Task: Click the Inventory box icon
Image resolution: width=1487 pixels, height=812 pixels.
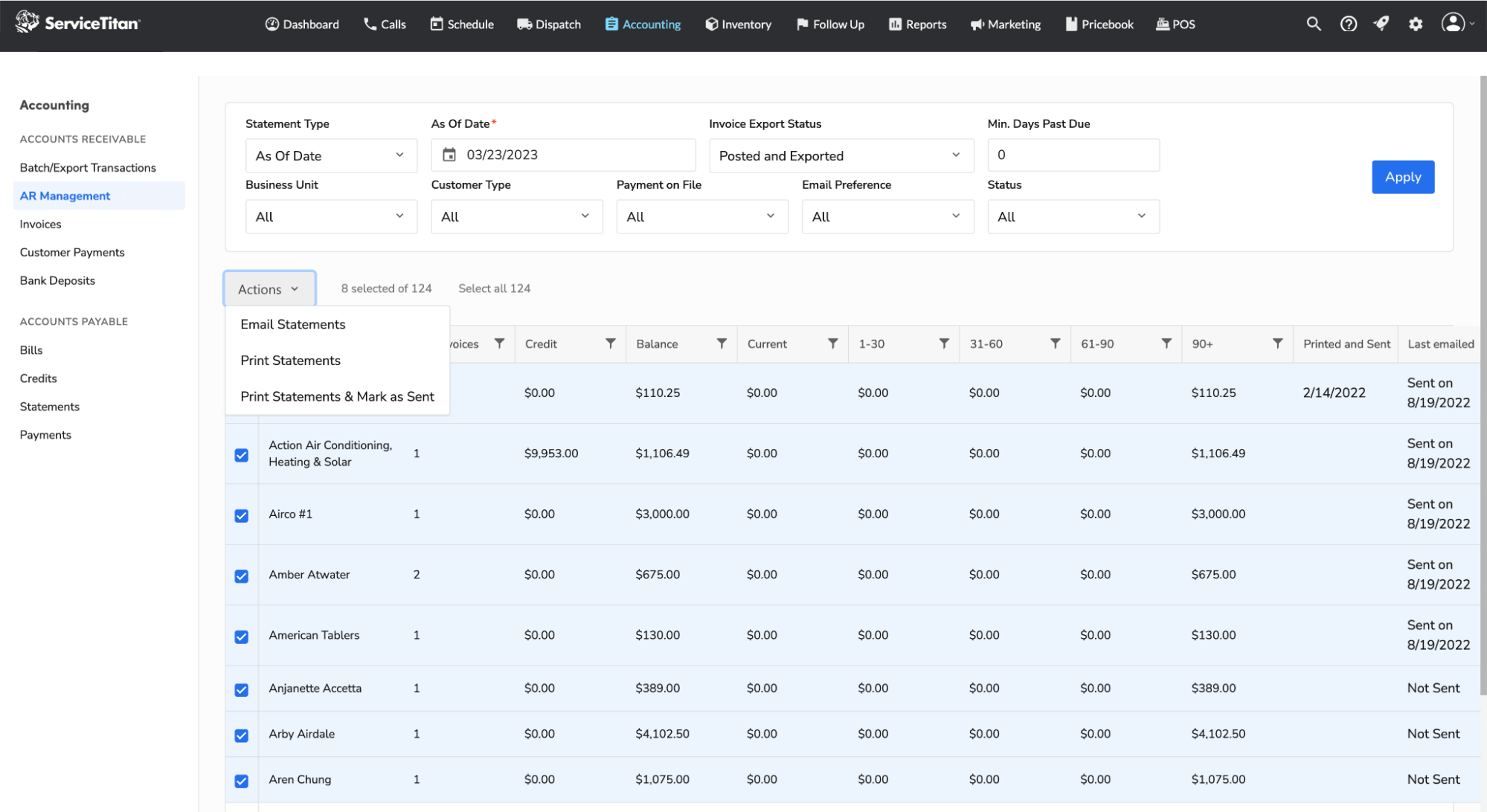Action: click(710, 23)
